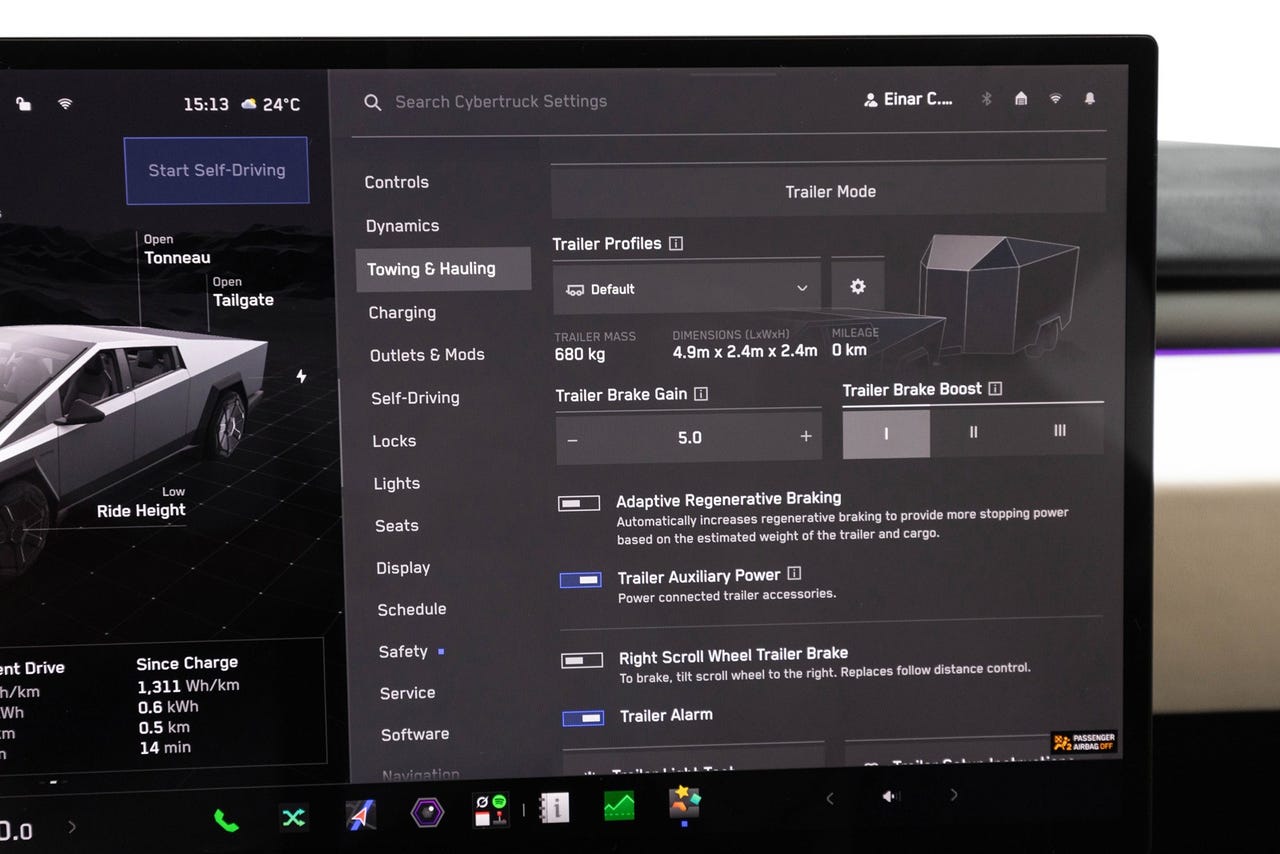1280x854 pixels.
Task: Open the green stock chart app
Action: [619, 805]
